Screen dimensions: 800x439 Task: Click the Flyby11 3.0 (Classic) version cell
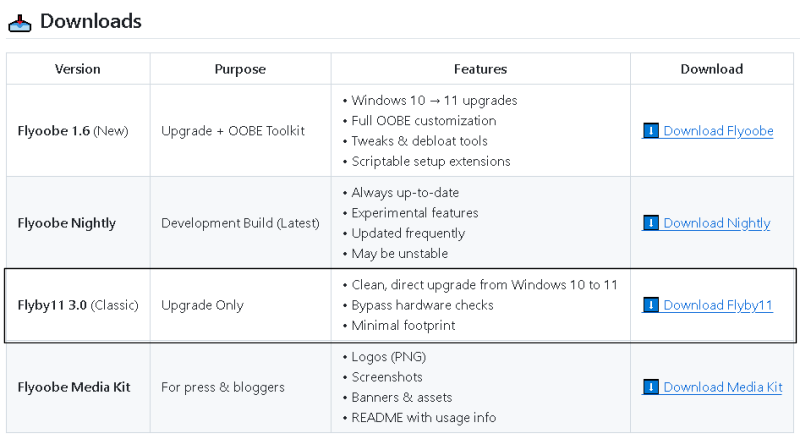(x=78, y=305)
